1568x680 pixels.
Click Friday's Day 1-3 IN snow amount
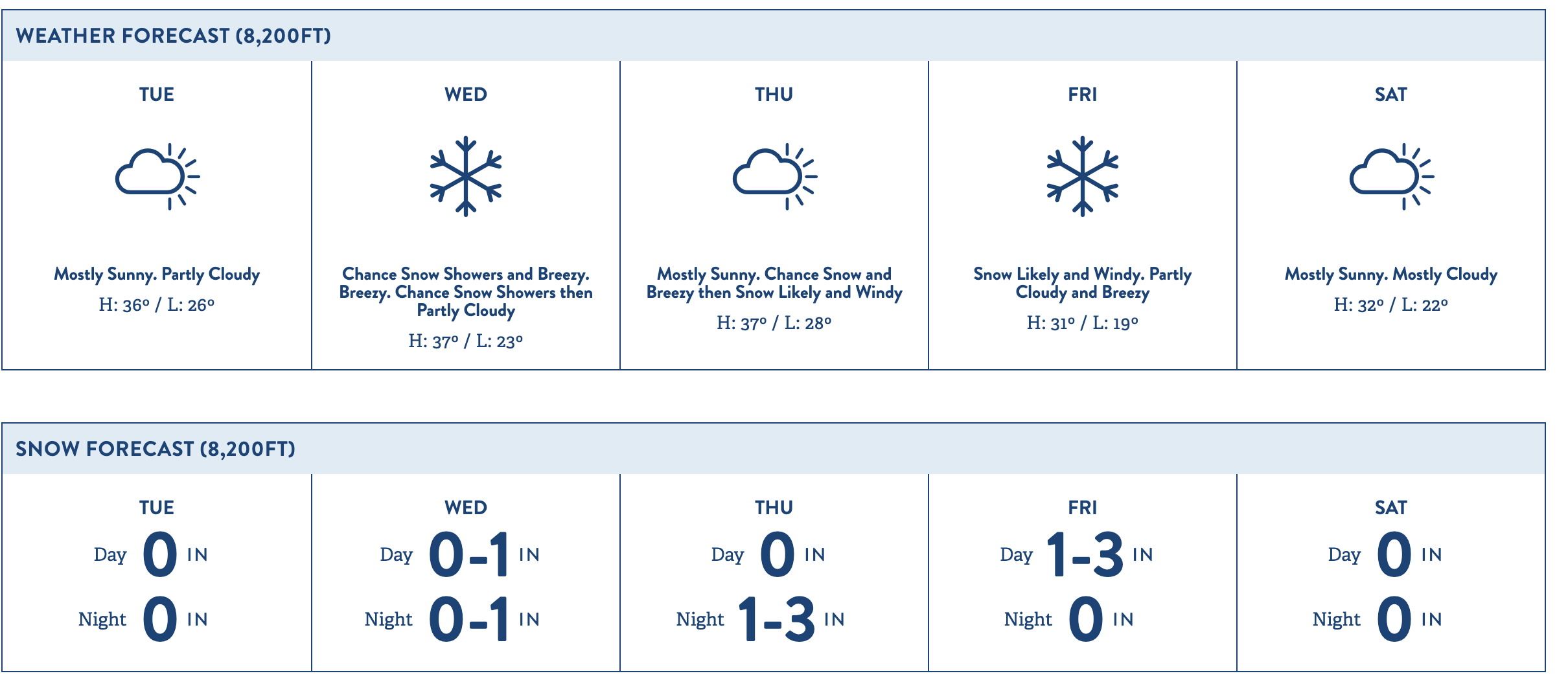click(x=1077, y=555)
